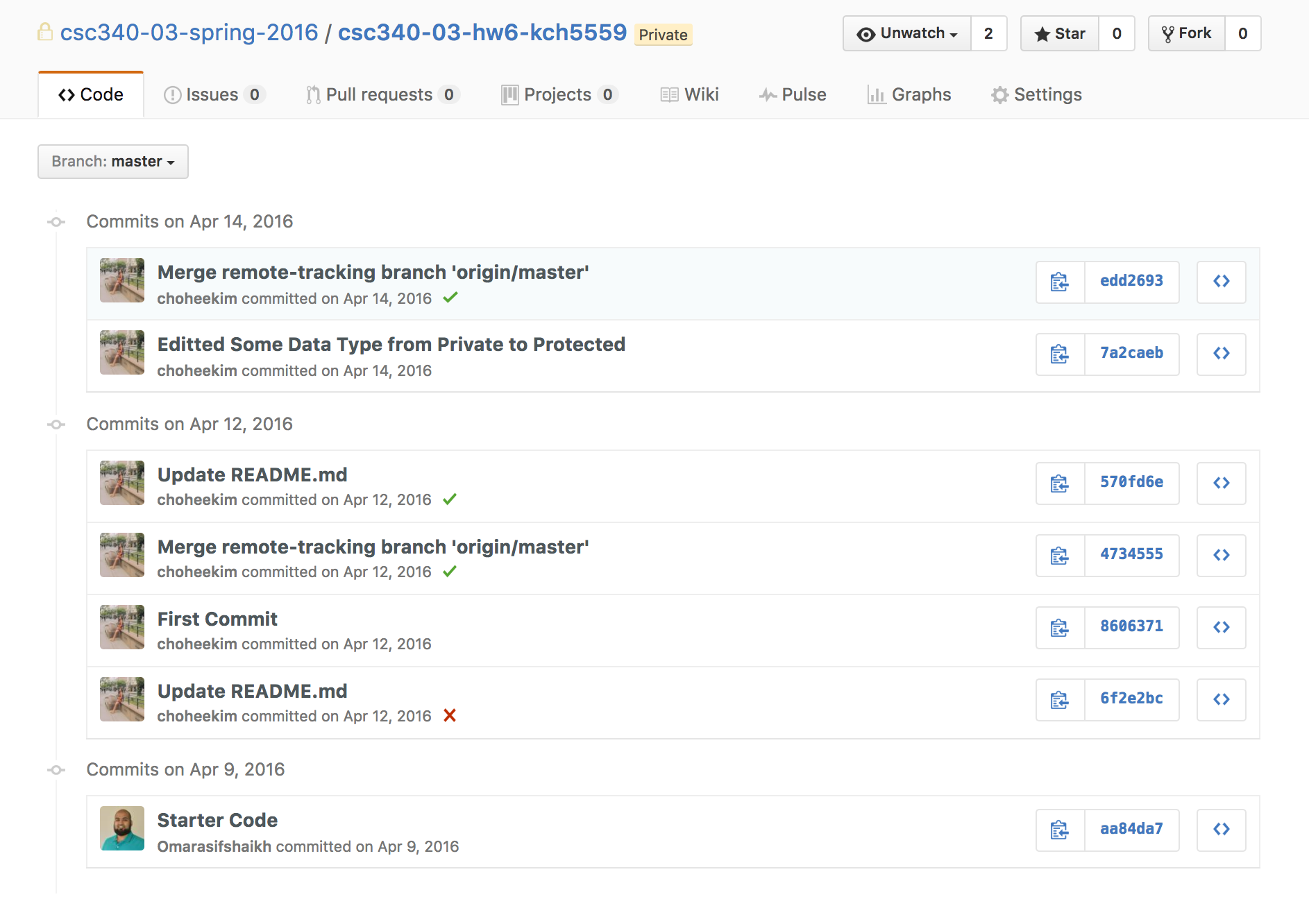The image size is (1309, 924).
Task: Copy full SHA for commit edd2693
Action: tap(1060, 282)
